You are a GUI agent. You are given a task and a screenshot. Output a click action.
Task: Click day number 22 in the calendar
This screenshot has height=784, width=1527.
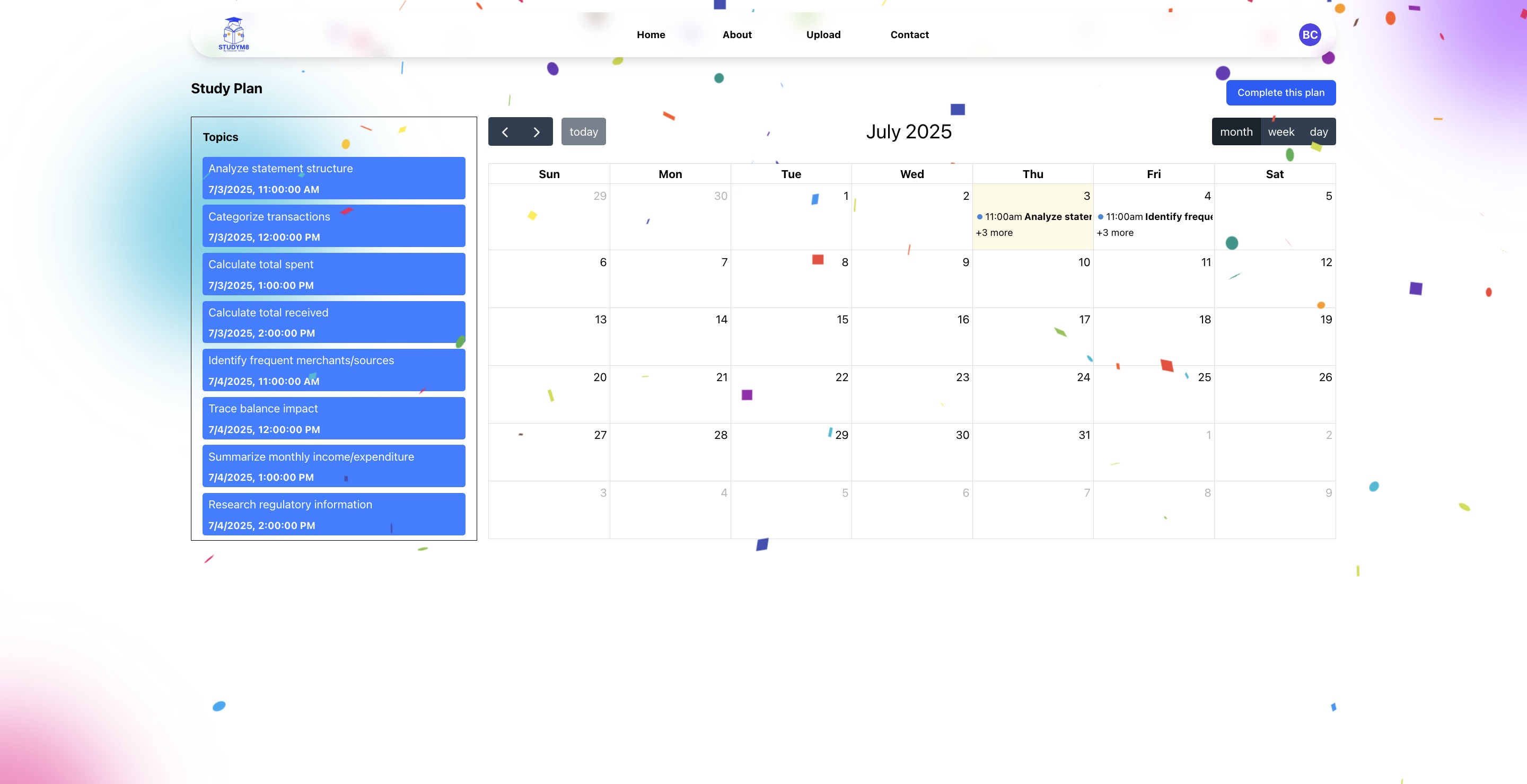(x=842, y=377)
